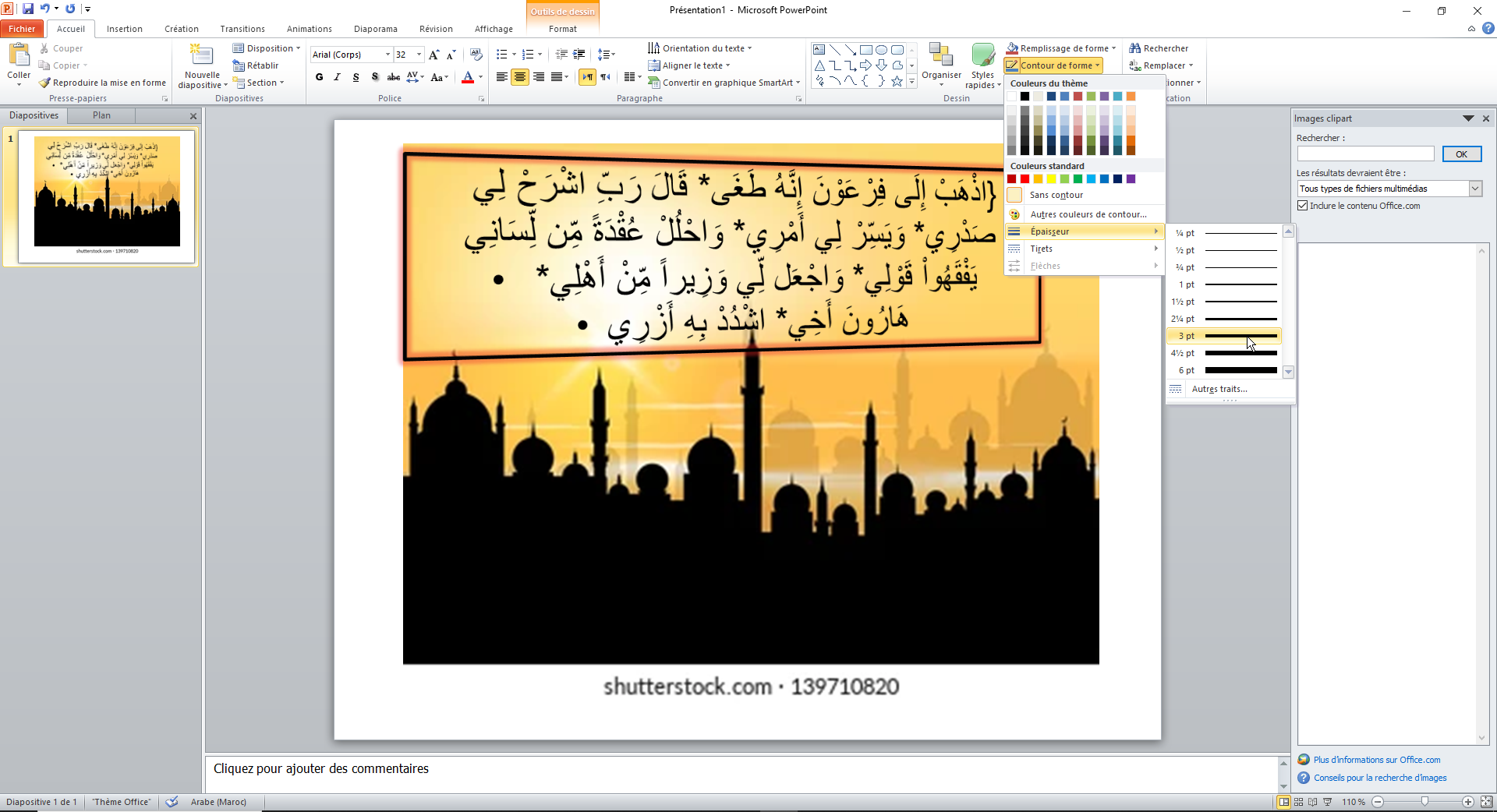Switch to the Plan outline tab
Screen dimensions: 1497x812
click(x=101, y=115)
